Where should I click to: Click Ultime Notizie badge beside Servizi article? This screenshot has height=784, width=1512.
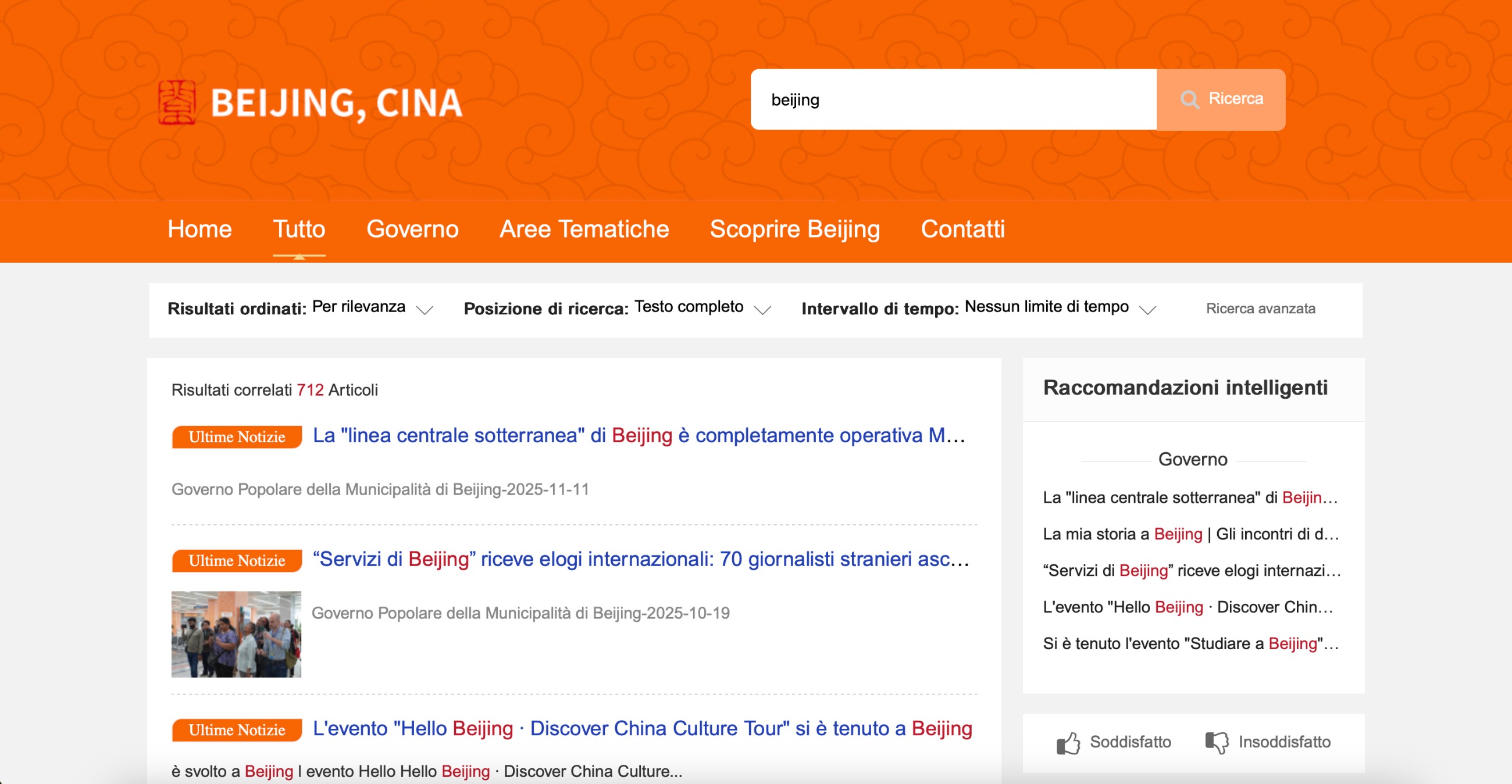[x=237, y=561]
